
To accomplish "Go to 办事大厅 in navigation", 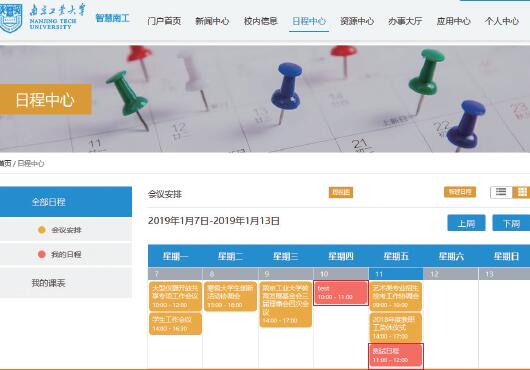I will click(x=405, y=21).
